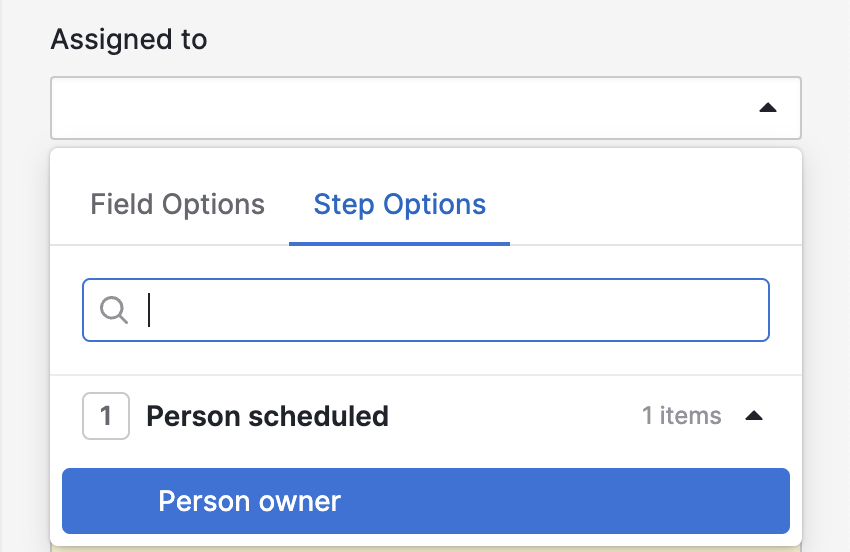
Task: Click the blue underline beneath Step Options
Action: (x=399, y=243)
